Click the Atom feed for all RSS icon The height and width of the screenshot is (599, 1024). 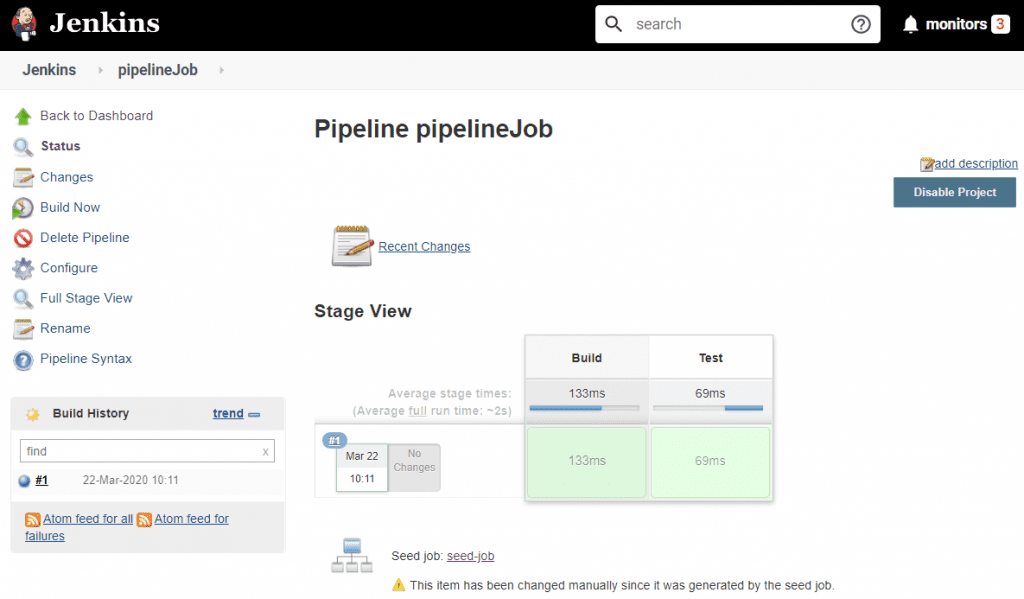click(x=33, y=519)
